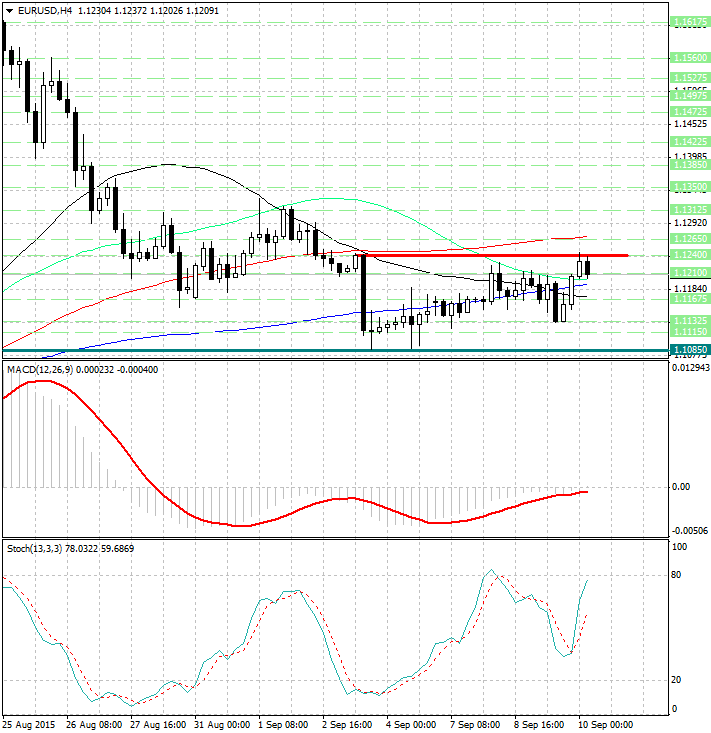This screenshot has width=711, height=733.
Task: Click the 1.14975 price level label
Action: pos(690,95)
